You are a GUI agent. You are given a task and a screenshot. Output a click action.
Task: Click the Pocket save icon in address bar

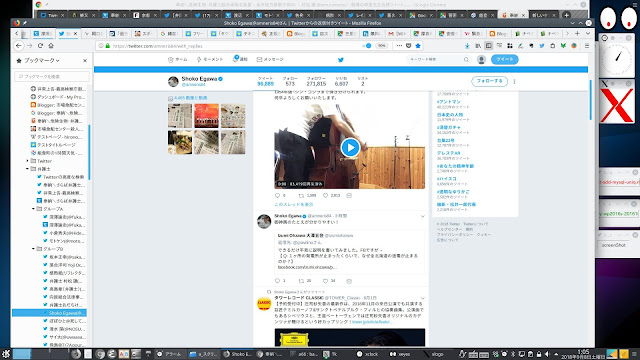click(x=409, y=46)
